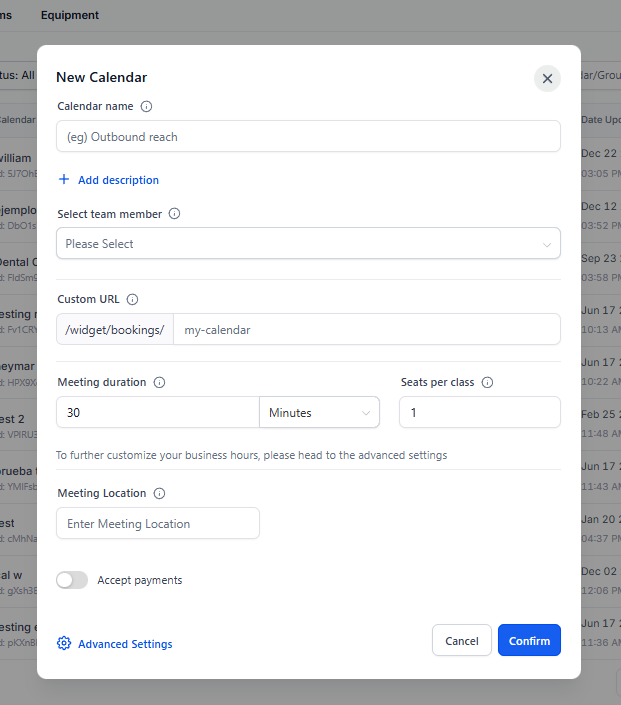The width and height of the screenshot is (621, 705).
Task: Click info icon beside Calendar name
Action: pyautogui.click(x=146, y=106)
